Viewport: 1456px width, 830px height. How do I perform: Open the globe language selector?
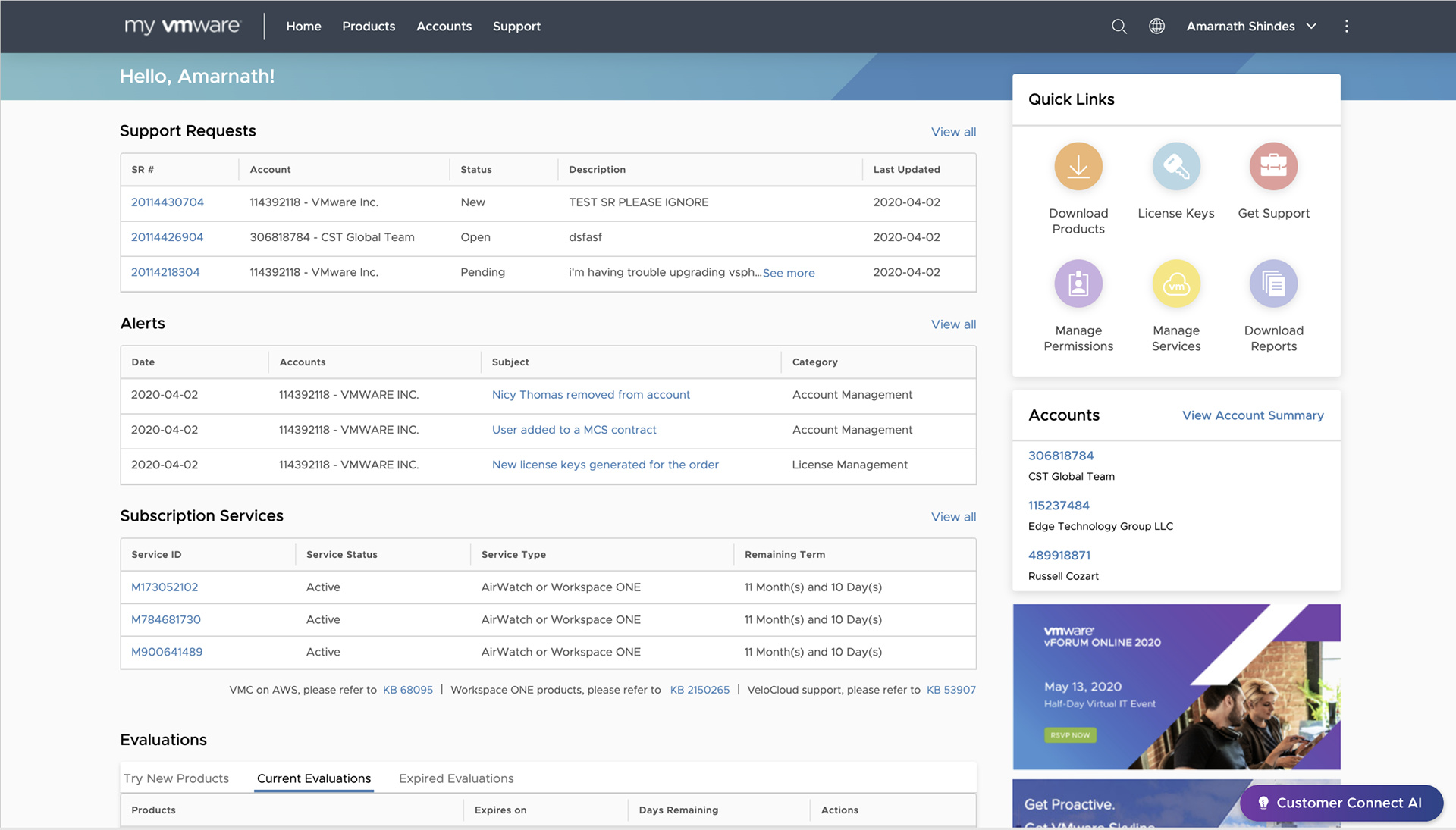[x=1156, y=27]
